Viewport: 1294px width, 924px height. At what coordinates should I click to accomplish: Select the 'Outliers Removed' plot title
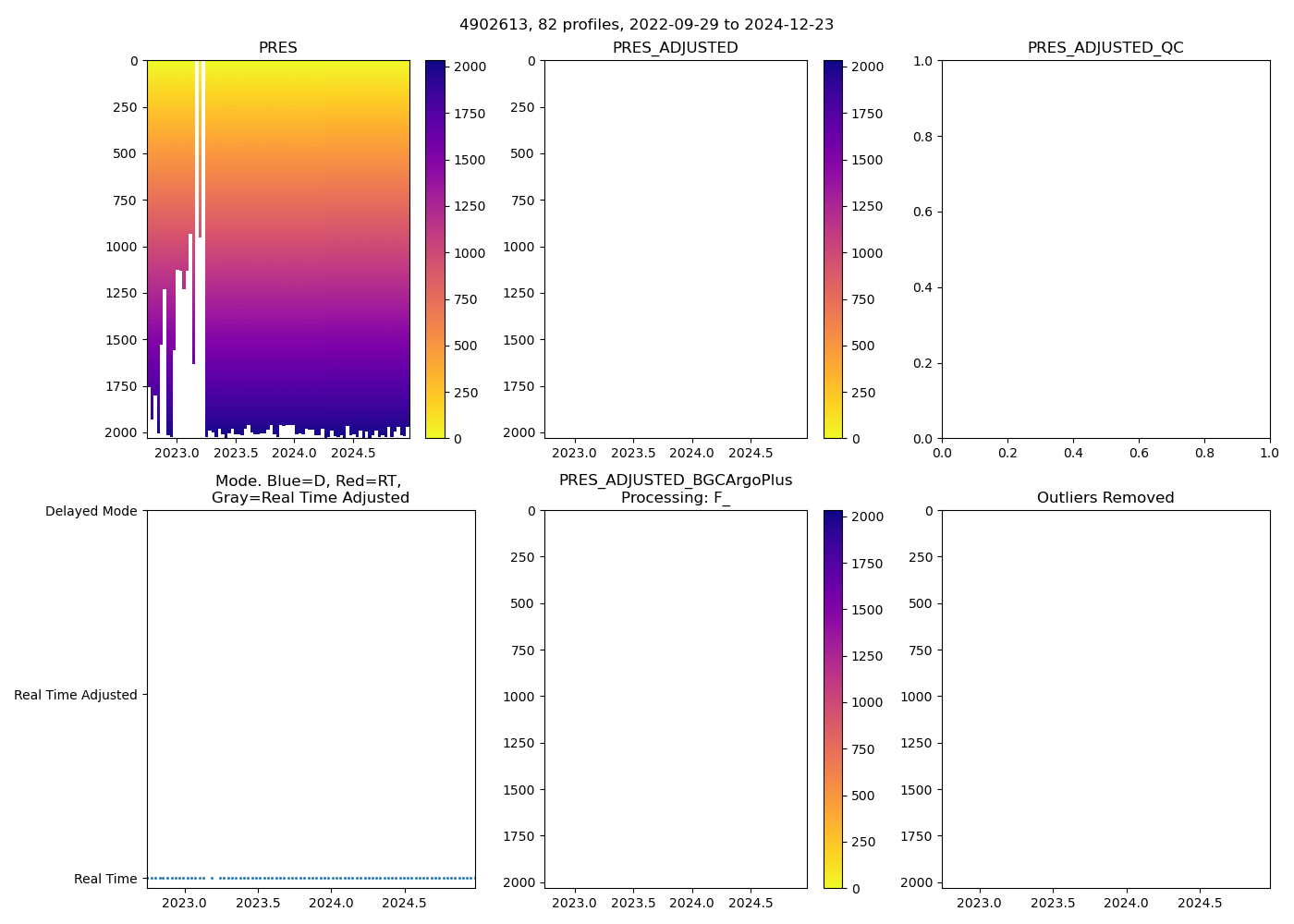point(1105,498)
